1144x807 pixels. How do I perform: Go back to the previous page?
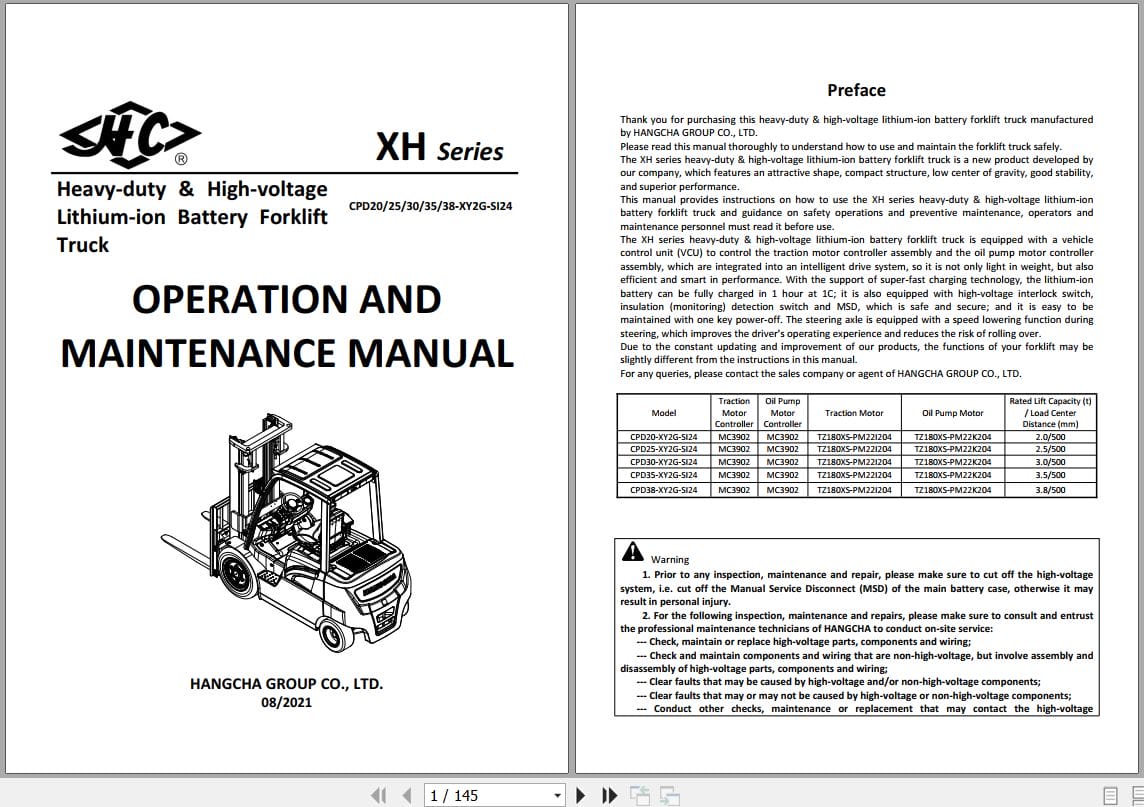406,794
